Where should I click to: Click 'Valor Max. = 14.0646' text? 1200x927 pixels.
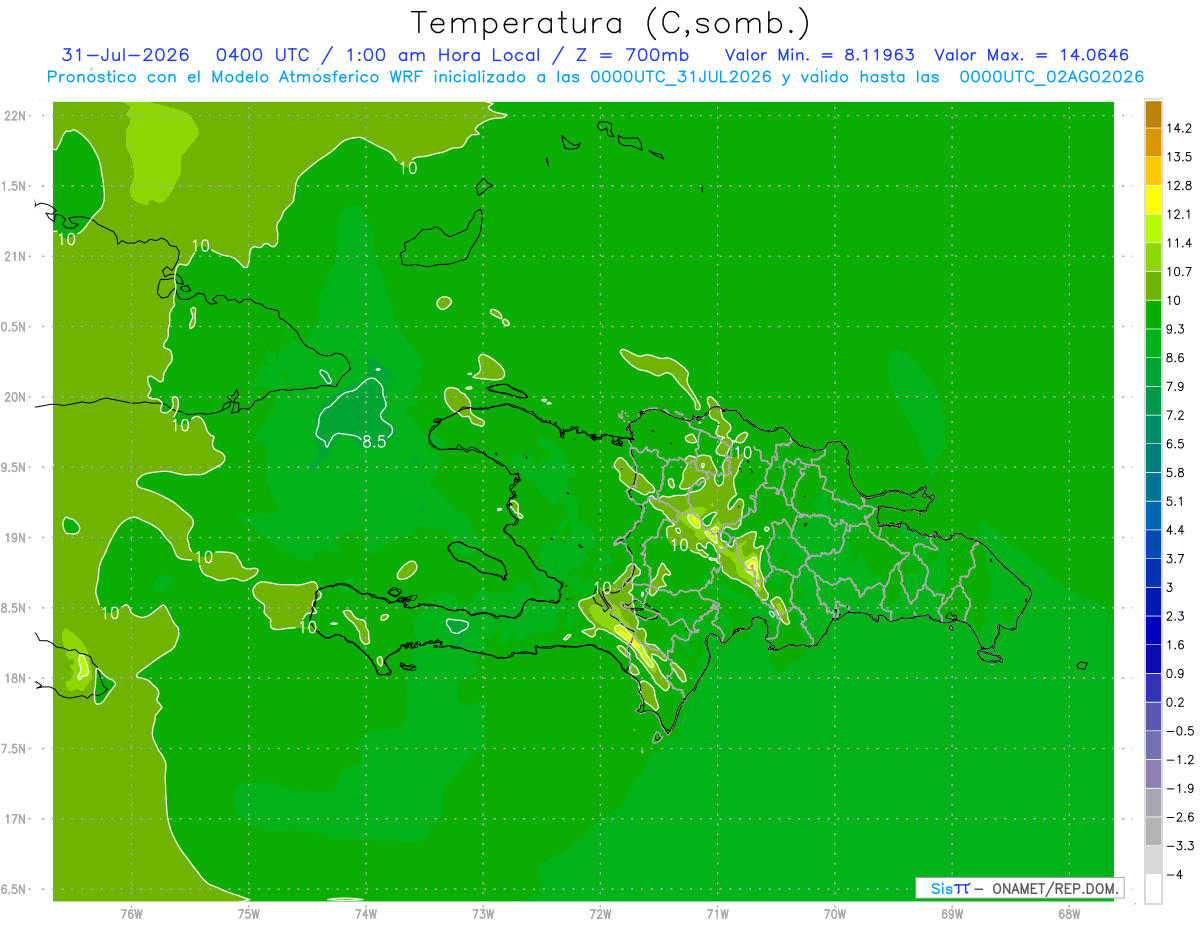click(x=1032, y=55)
